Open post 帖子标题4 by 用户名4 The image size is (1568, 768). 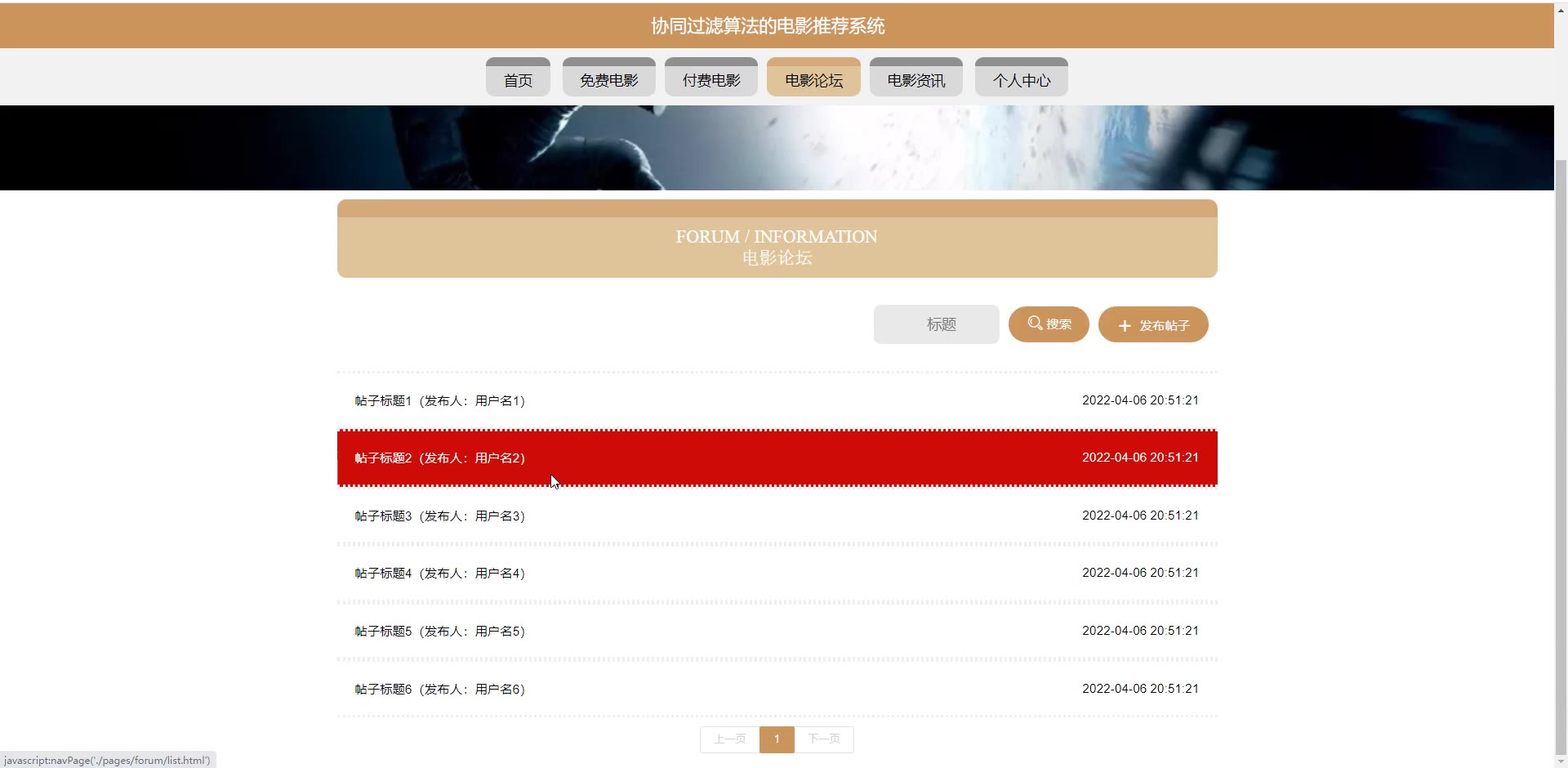coord(777,573)
